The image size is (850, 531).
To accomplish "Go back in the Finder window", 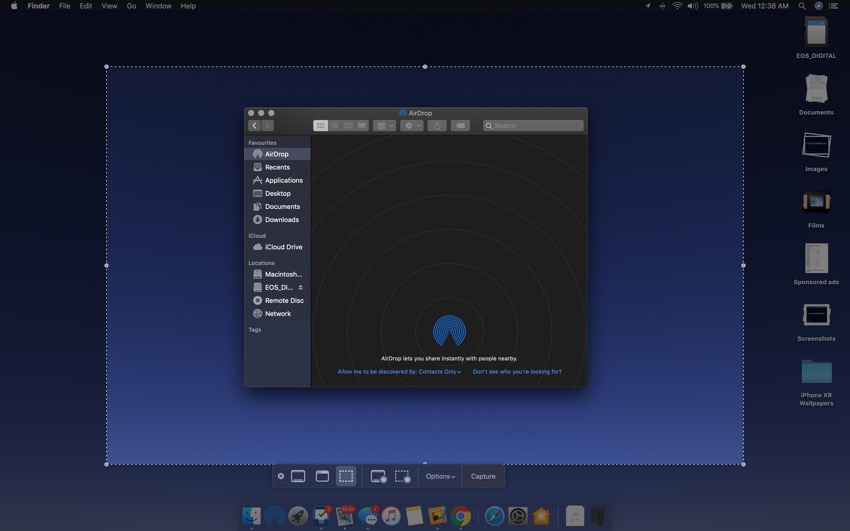I will tap(254, 126).
